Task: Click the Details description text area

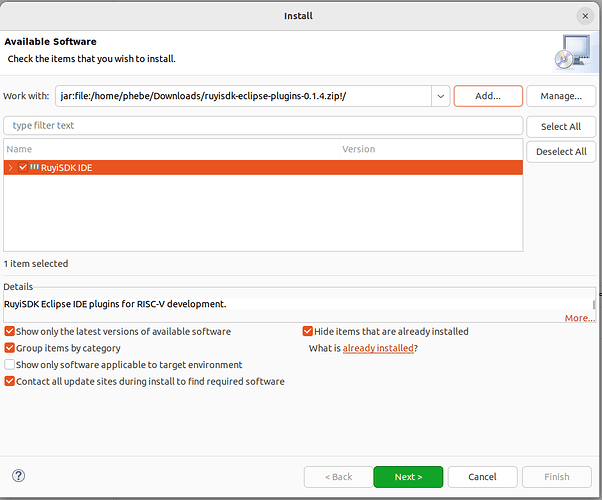Action: [x=298, y=304]
